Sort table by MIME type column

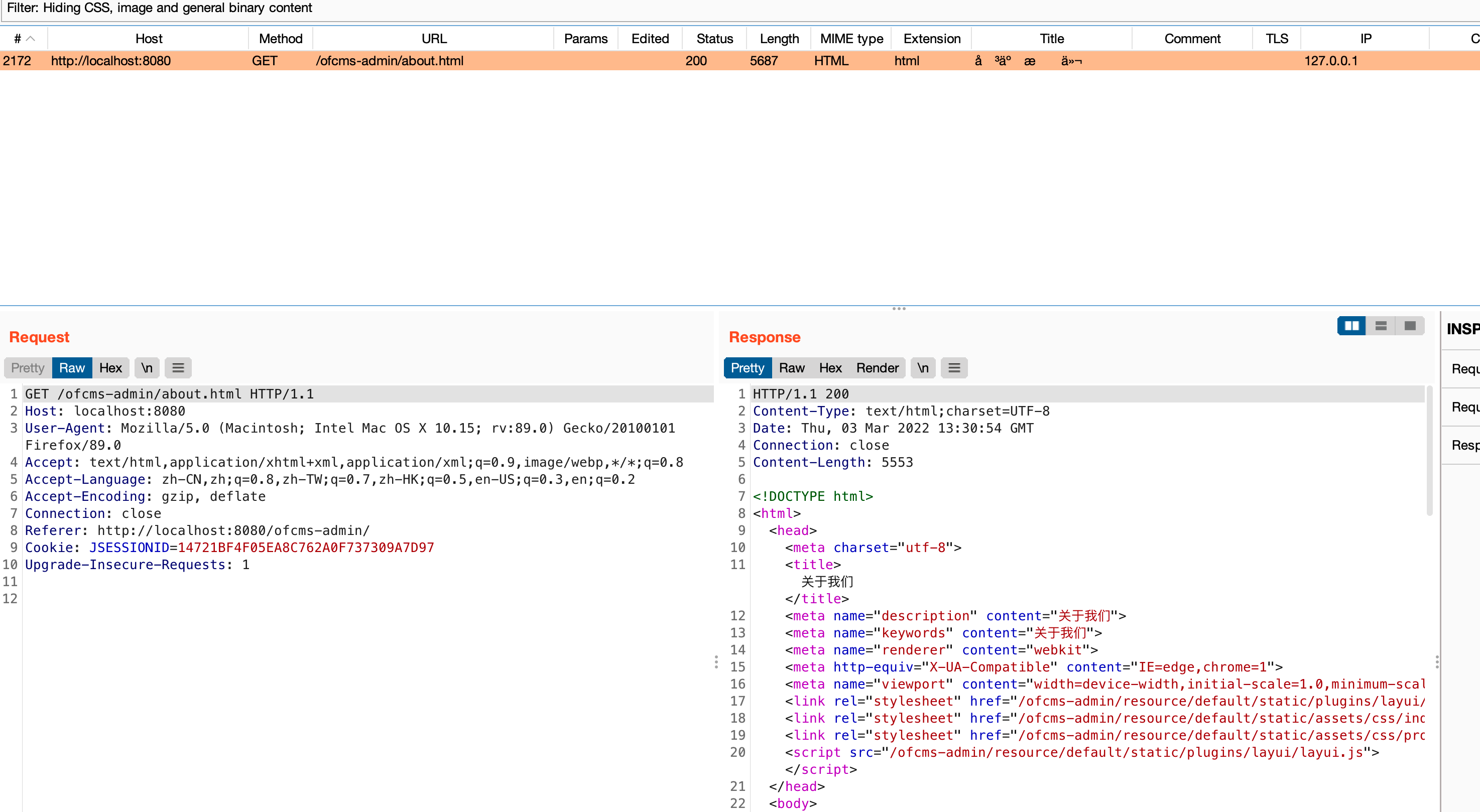pos(851,39)
